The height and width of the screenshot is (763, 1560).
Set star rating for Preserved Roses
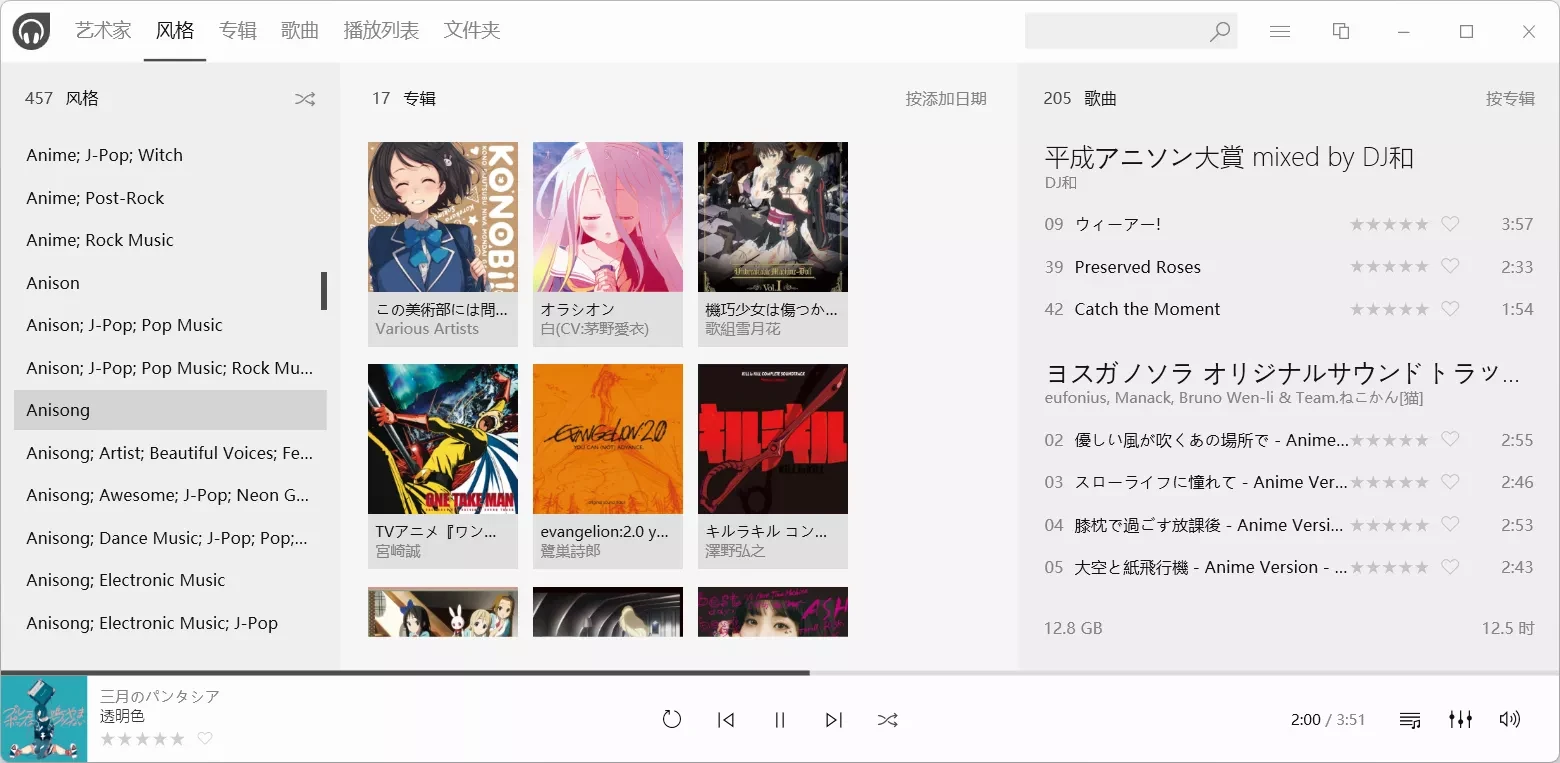(1389, 267)
